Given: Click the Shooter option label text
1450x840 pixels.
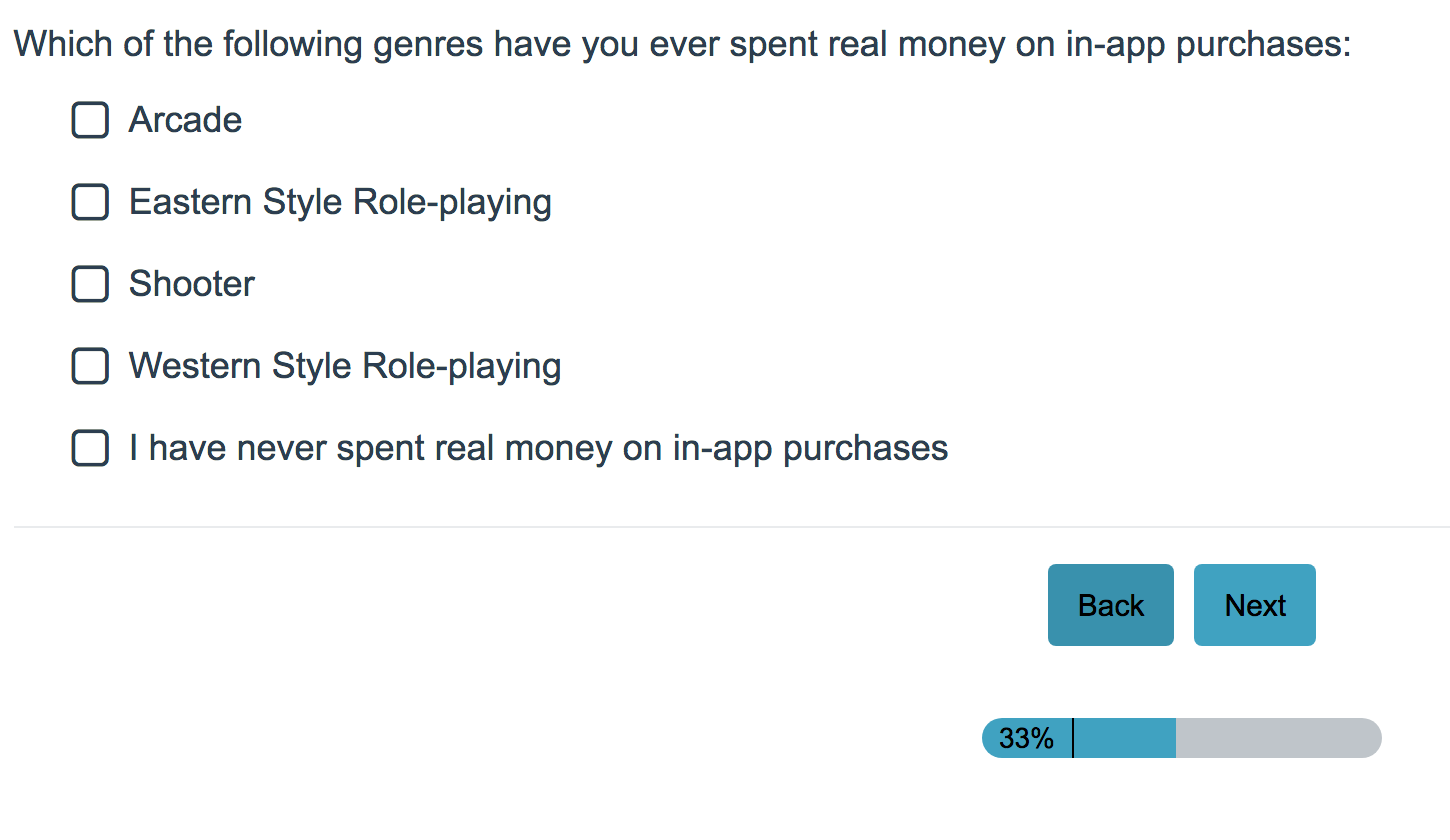Looking at the screenshot, I should [x=192, y=285].
